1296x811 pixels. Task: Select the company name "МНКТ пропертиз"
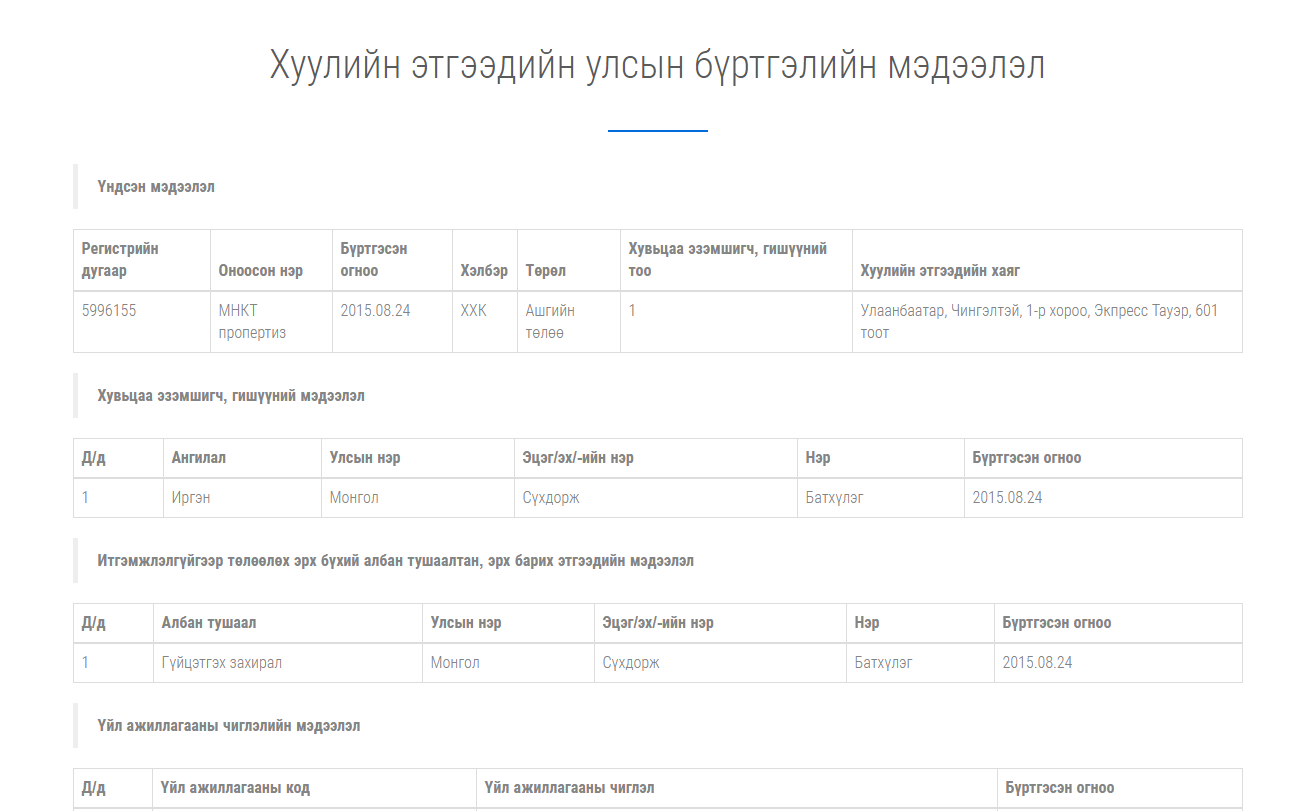pyautogui.click(x=252, y=322)
